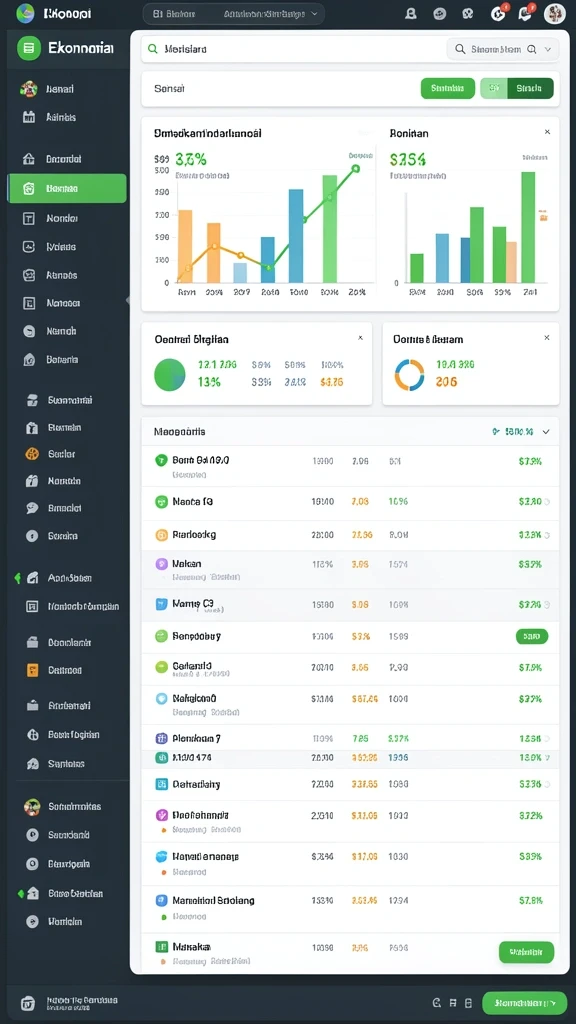Expand the chevron in Maeooöriis table header
This screenshot has width=576, height=1024.
pos(546,432)
